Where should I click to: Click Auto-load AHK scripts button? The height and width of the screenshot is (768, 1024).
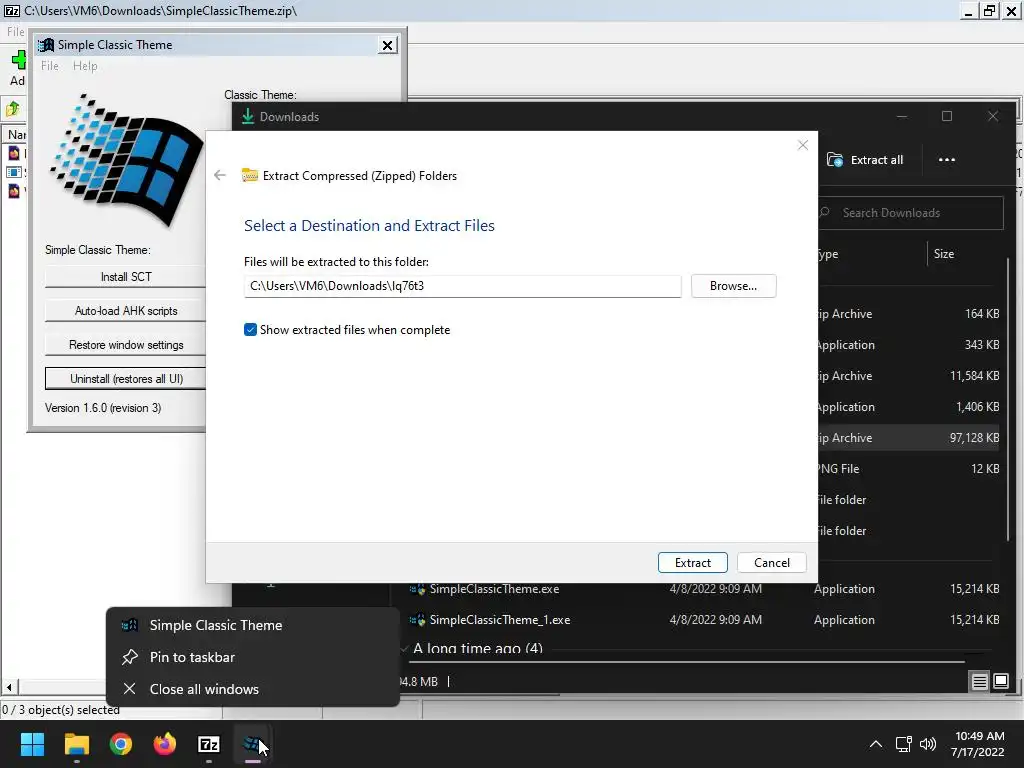click(x=125, y=311)
